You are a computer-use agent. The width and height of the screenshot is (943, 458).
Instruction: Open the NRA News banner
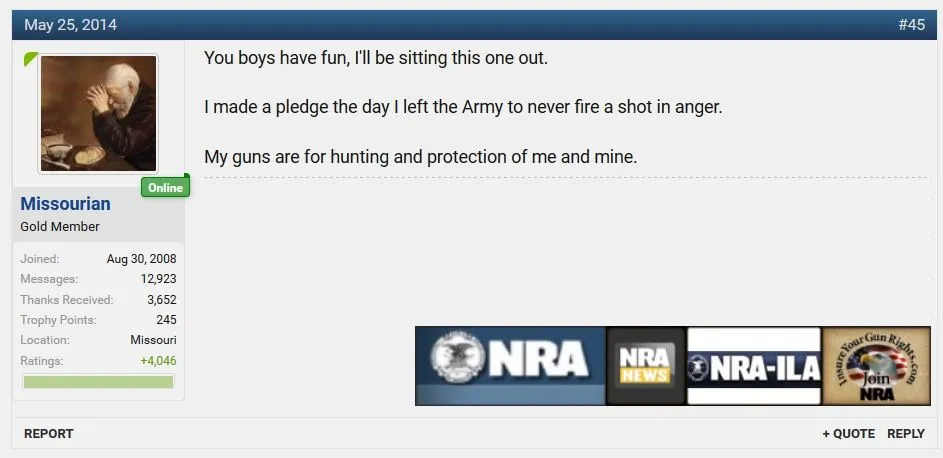tap(645, 365)
